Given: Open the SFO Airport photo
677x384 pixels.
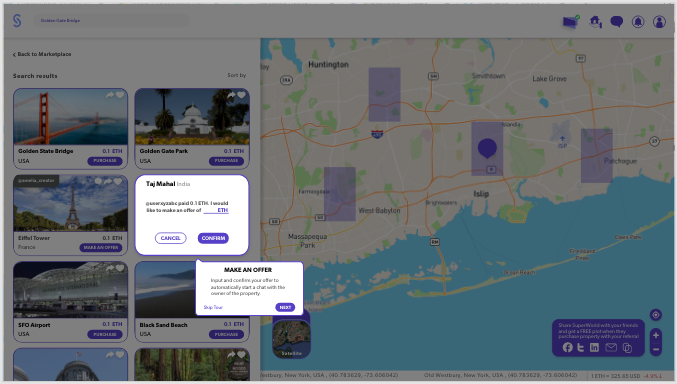Looking at the screenshot, I should pyautogui.click(x=70, y=290).
